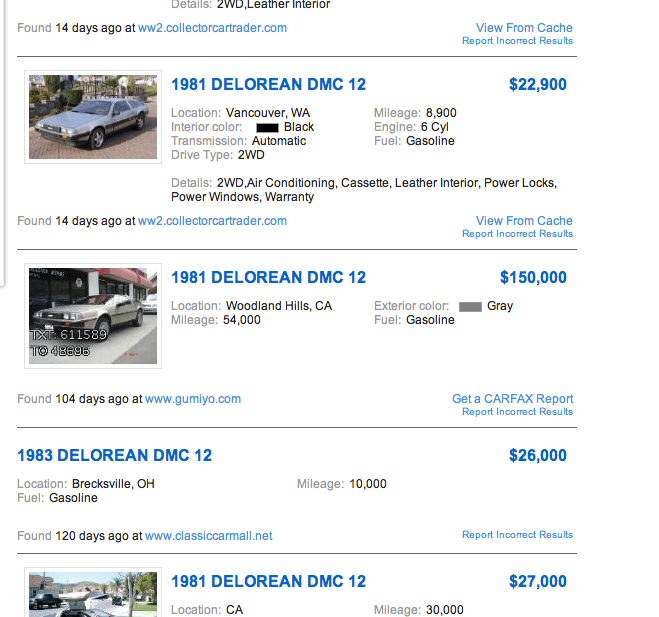Select the mileage value '54,000'

(x=242, y=320)
